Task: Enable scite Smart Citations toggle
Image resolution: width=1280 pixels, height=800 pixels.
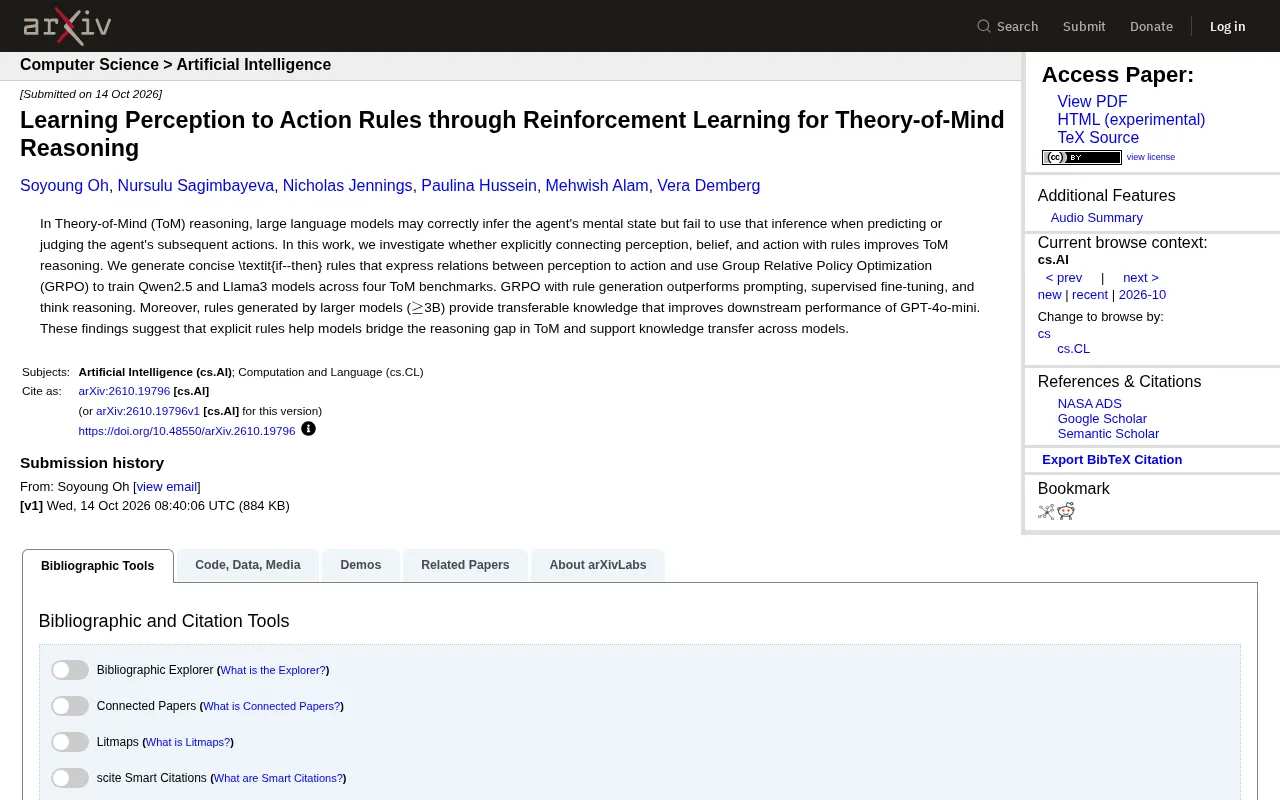Action: pyautogui.click(x=70, y=778)
